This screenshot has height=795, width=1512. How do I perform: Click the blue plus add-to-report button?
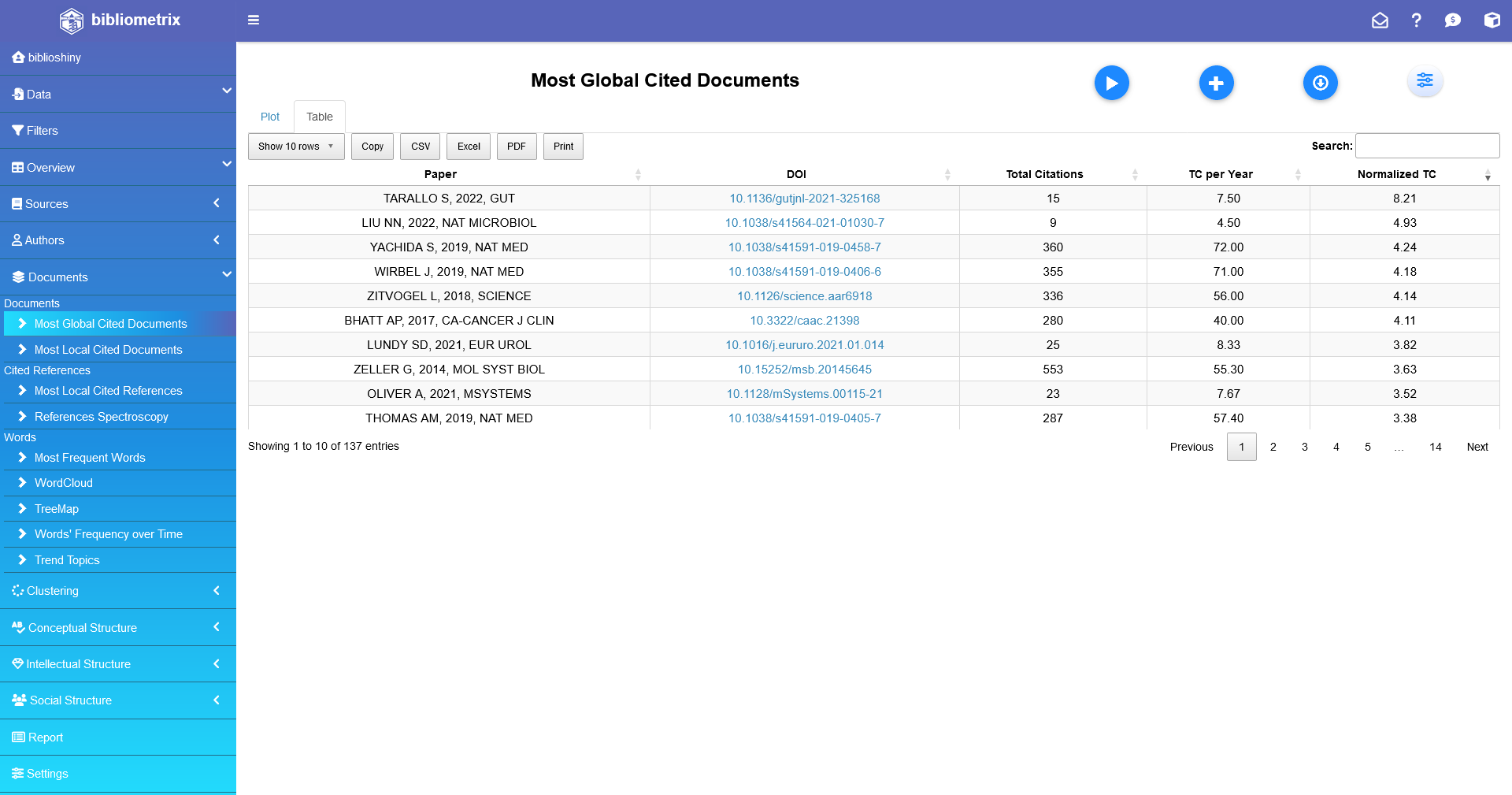[x=1216, y=83]
